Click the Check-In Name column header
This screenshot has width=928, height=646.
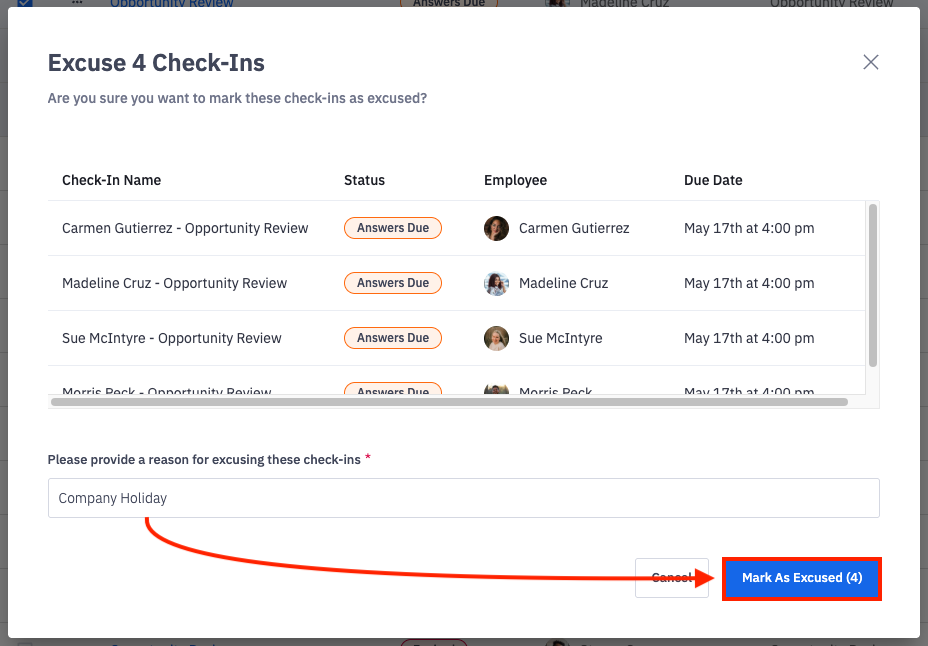point(111,180)
